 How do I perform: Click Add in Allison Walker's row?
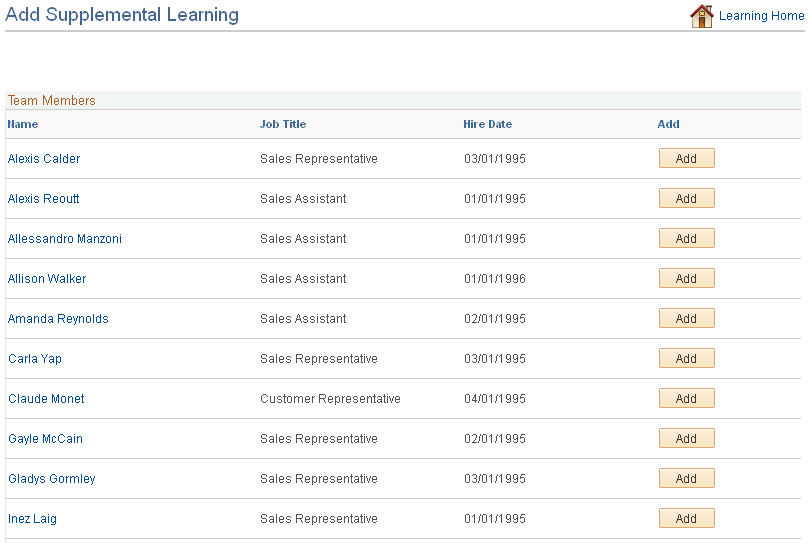pyautogui.click(x=686, y=279)
